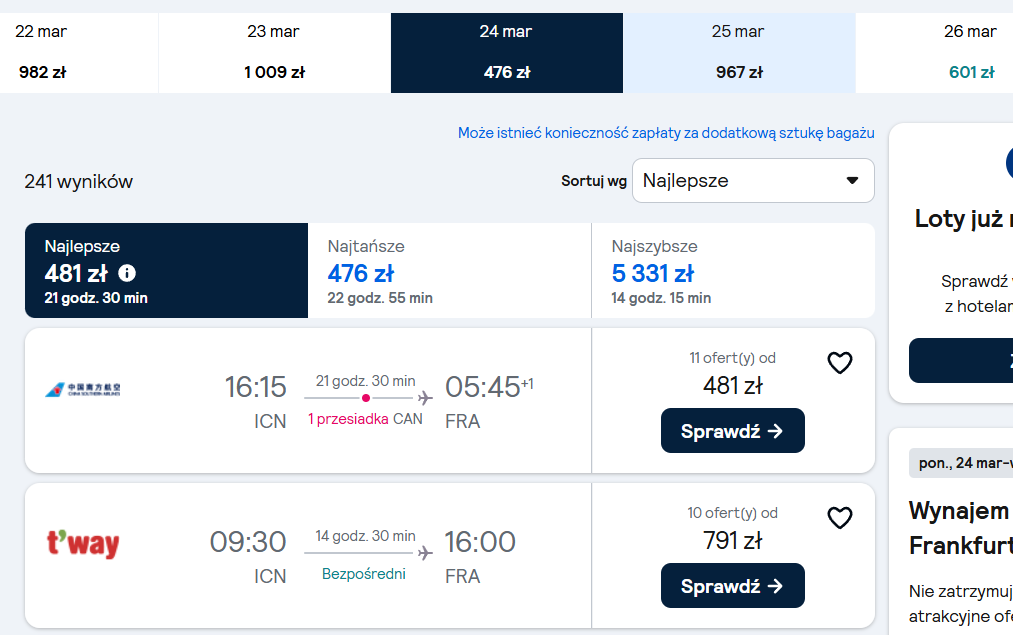Click the 1 przesiadka CAN stopover label
This screenshot has width=1013, height=635.
[365, 419]
